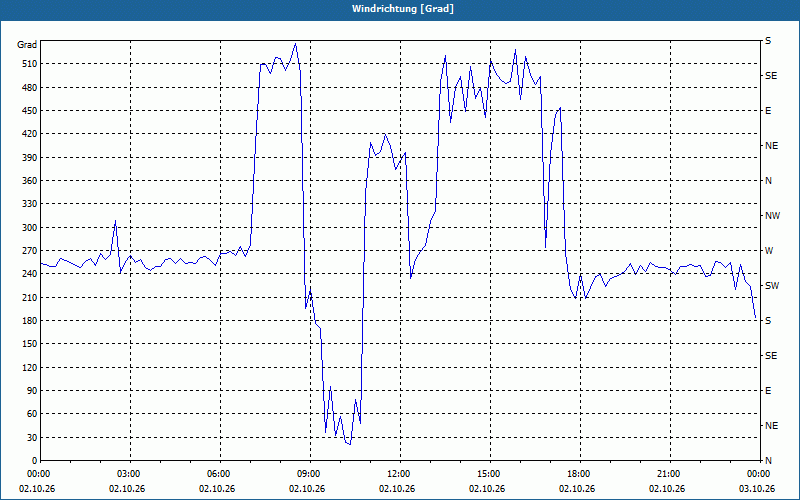This screenshot has width=800, height=500.
Task: Select the "12:00" time label
Action: 398,474
